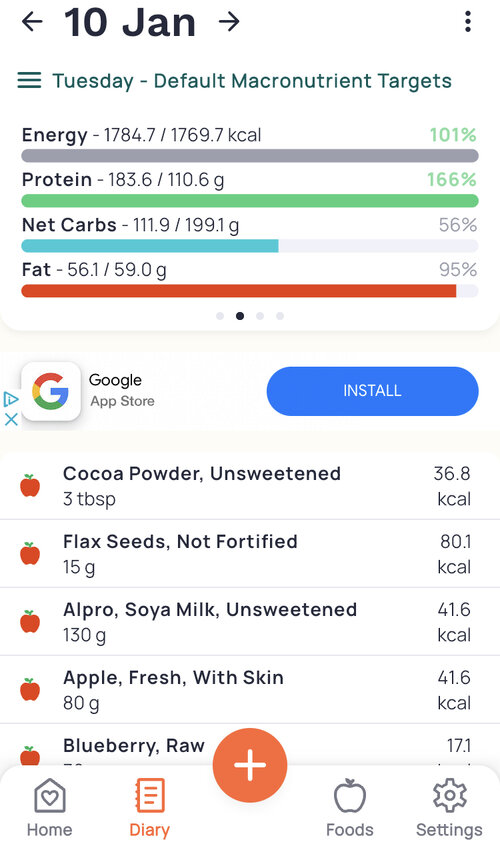Tap the Google app logo in ad
This screenshot has height=852, width=500.
click(x=51, y=391)
